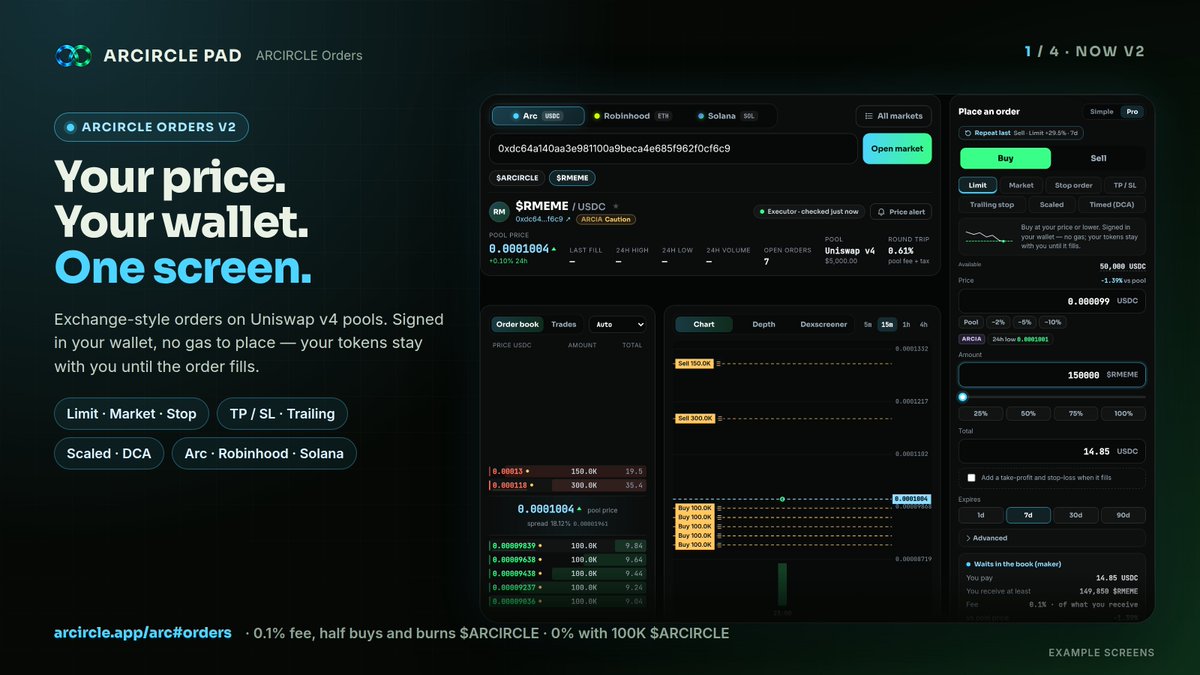This screenshot has width=1200, height=675.
Task: Set chart interval to 5m
Action: [867, 324]
